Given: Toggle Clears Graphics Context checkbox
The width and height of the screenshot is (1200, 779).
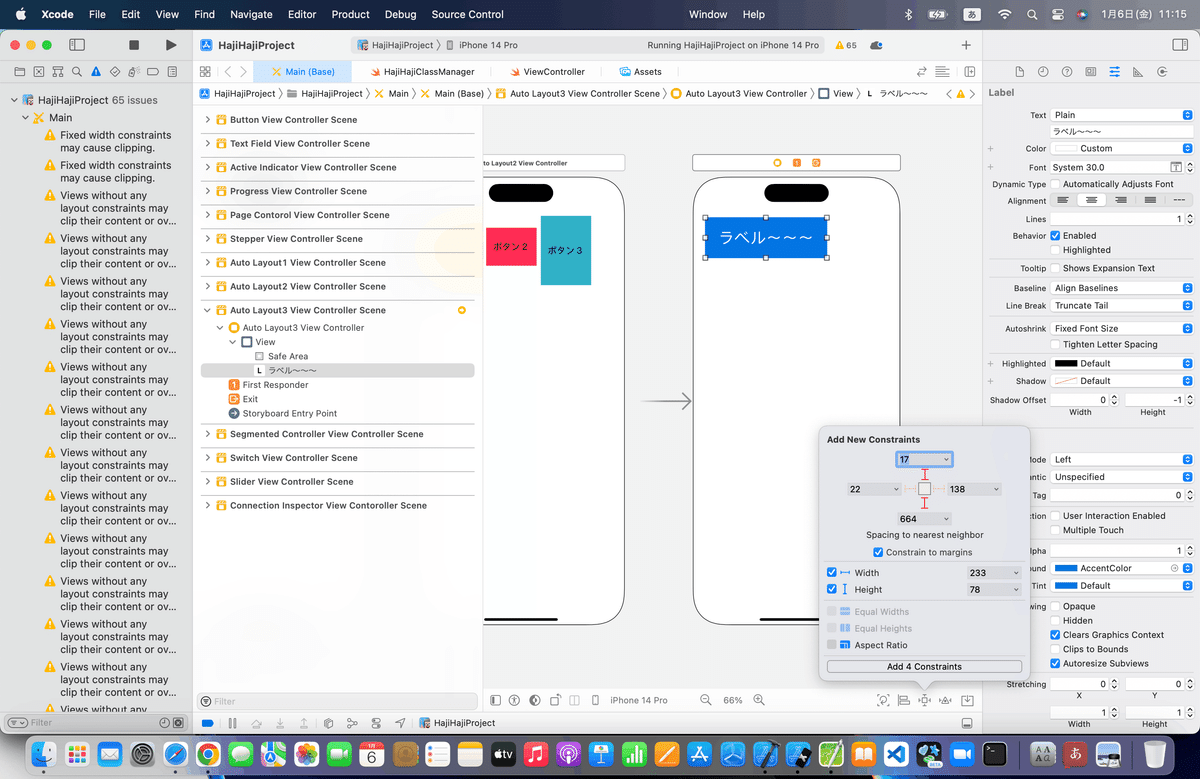Looking at the screenshot, I should click(1055, 635).
